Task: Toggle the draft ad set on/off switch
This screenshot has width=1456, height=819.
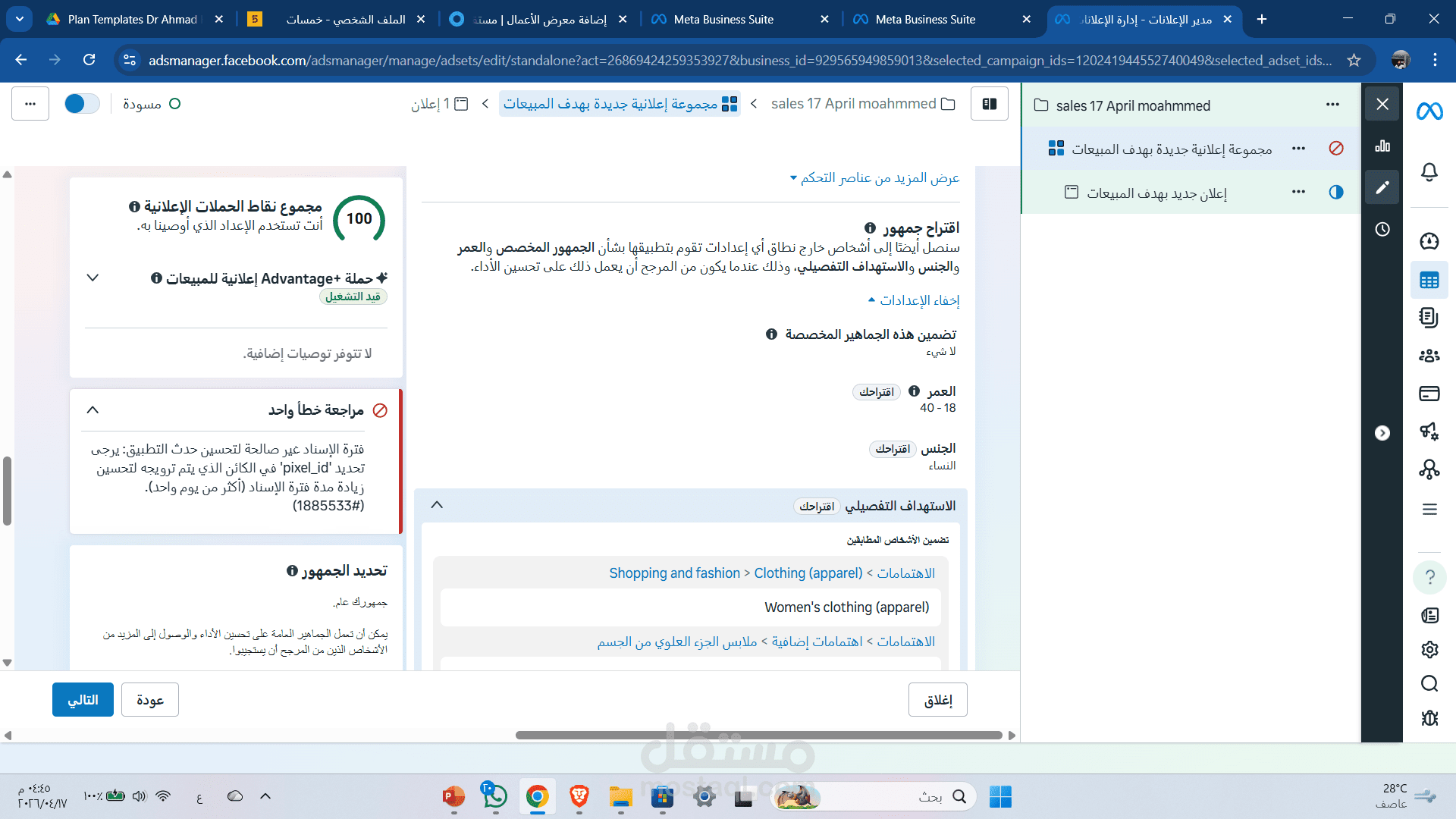Action: pyautogui.click(x=82, y=104)
